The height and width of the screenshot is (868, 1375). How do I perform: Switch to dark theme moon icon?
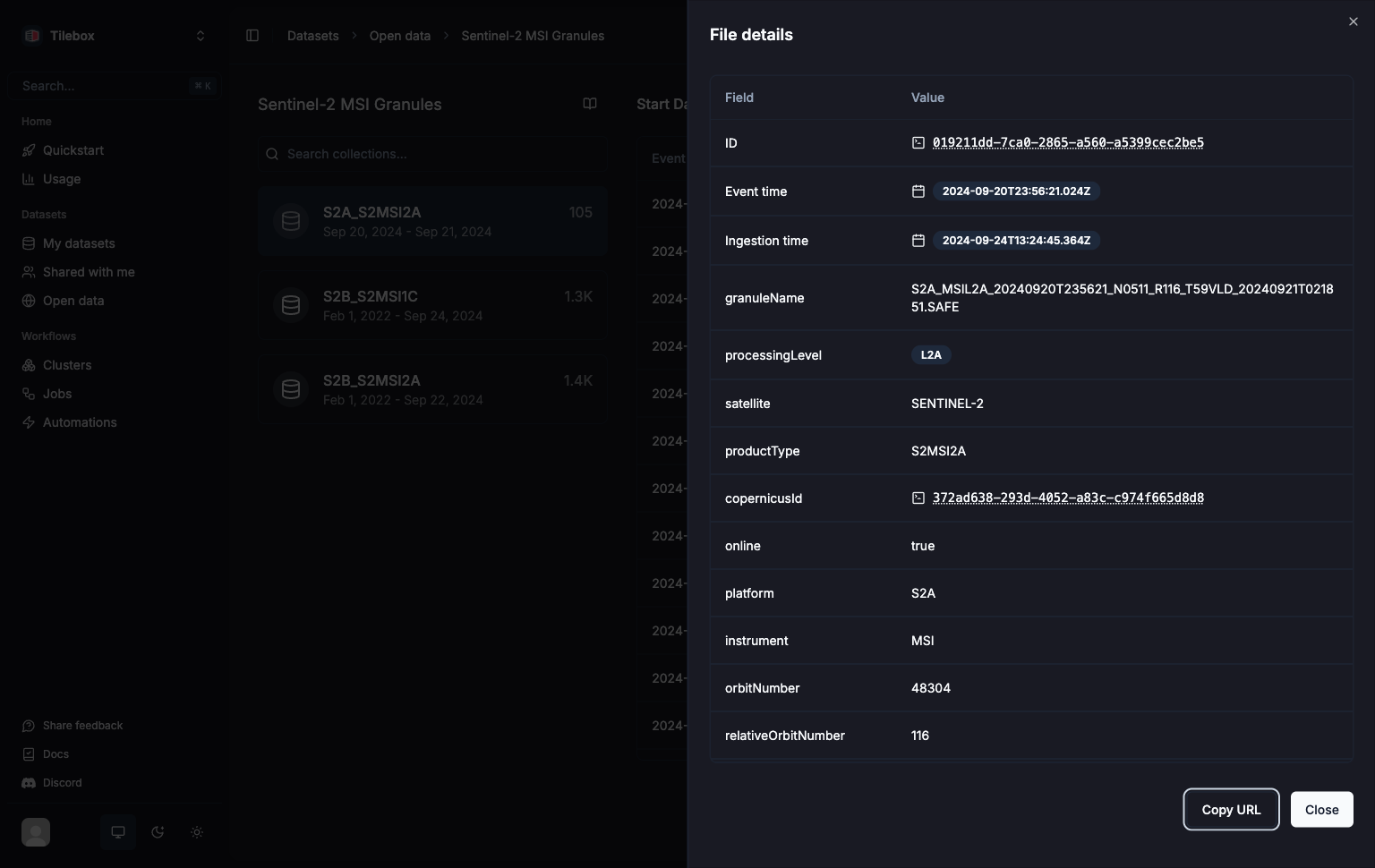pos(158,832)
